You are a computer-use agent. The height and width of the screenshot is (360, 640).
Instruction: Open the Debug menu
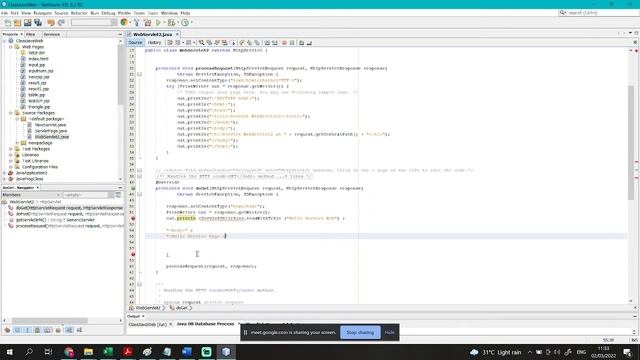click(108, 13)
